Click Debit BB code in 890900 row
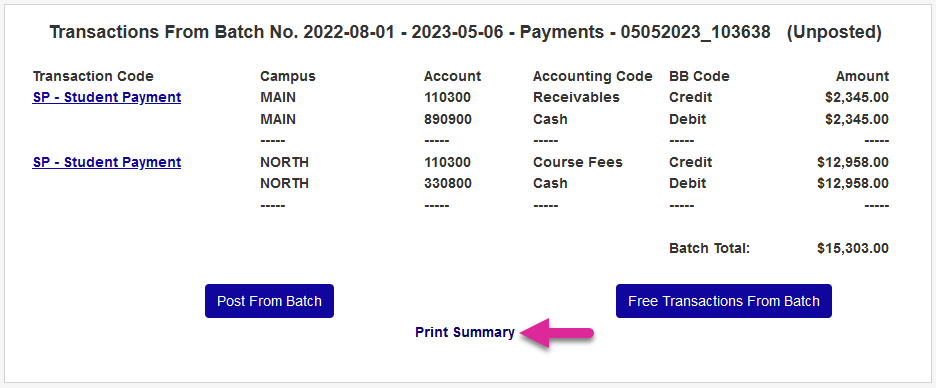This screenshot has width=936, height=388. point(688,119)
